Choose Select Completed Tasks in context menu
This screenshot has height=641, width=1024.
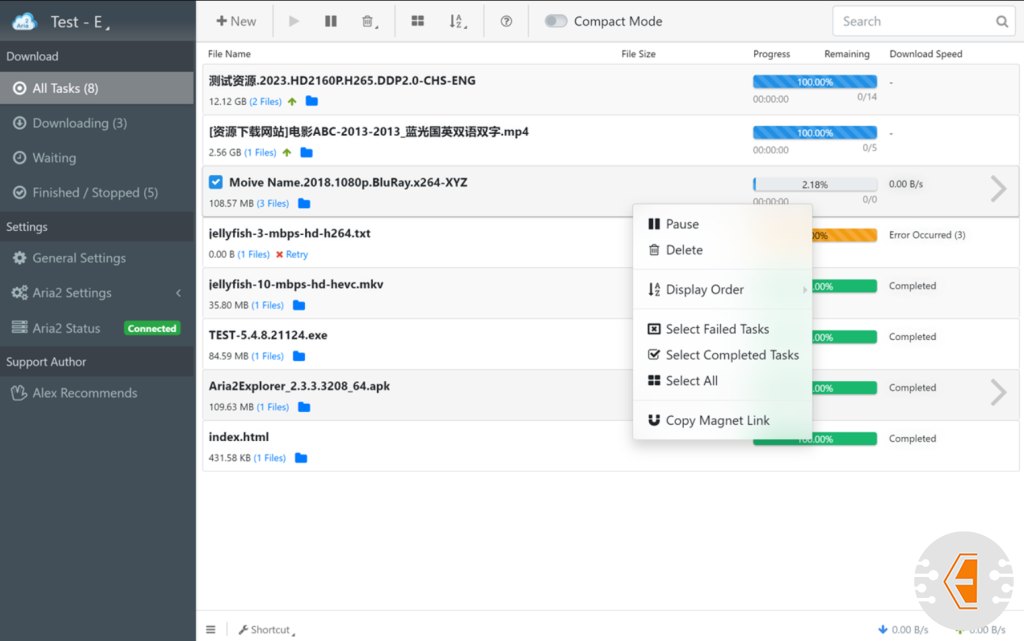[731, 355]
